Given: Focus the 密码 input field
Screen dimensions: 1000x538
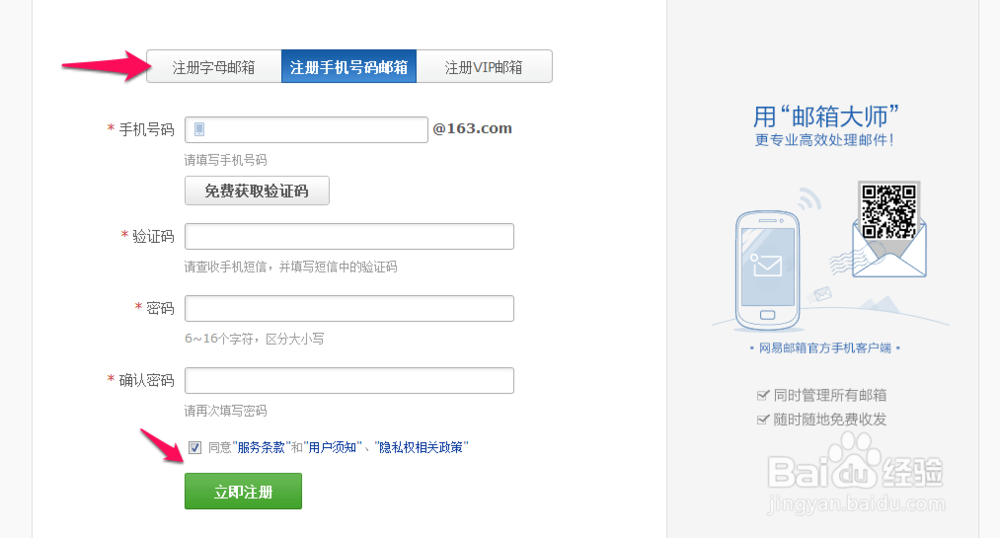Looking at the screenshot, I should 349,309.
